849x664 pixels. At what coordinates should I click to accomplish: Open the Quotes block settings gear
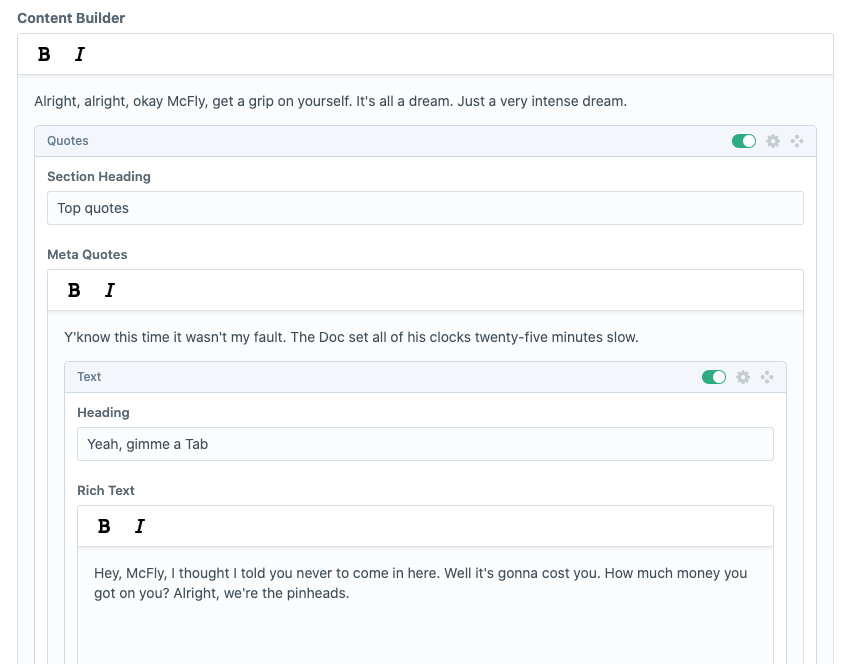(x=773, y=141)
